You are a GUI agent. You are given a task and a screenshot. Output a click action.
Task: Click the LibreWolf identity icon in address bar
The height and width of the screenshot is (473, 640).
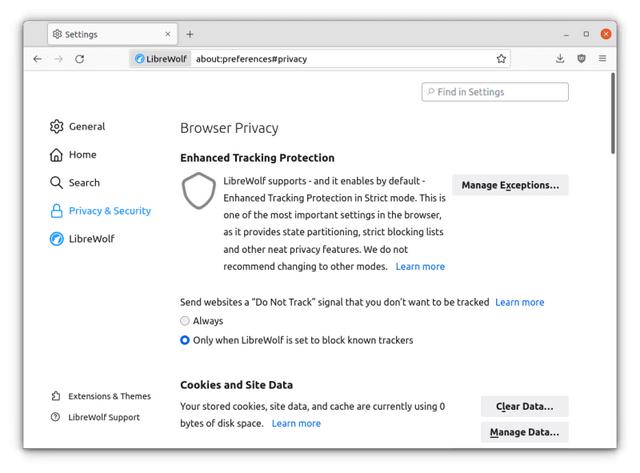point(140,59)
